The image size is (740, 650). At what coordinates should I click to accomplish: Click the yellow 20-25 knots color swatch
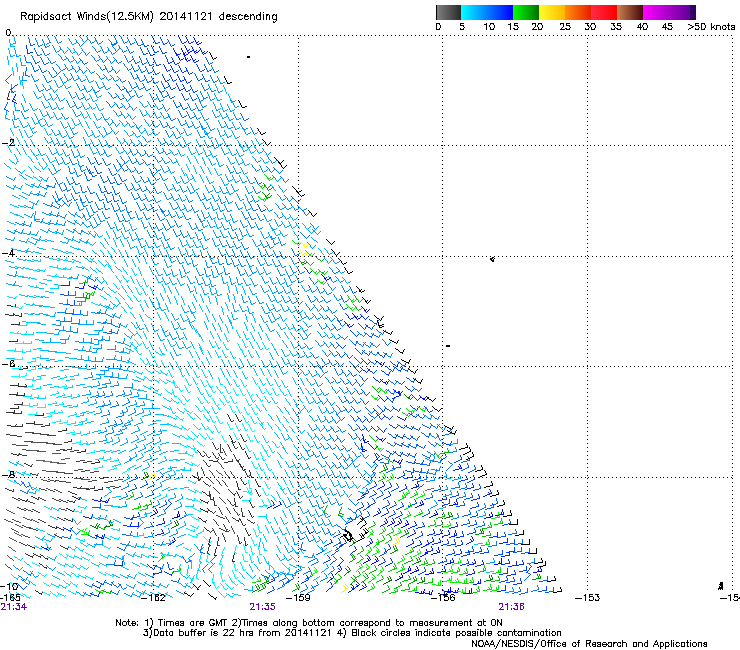552,12
